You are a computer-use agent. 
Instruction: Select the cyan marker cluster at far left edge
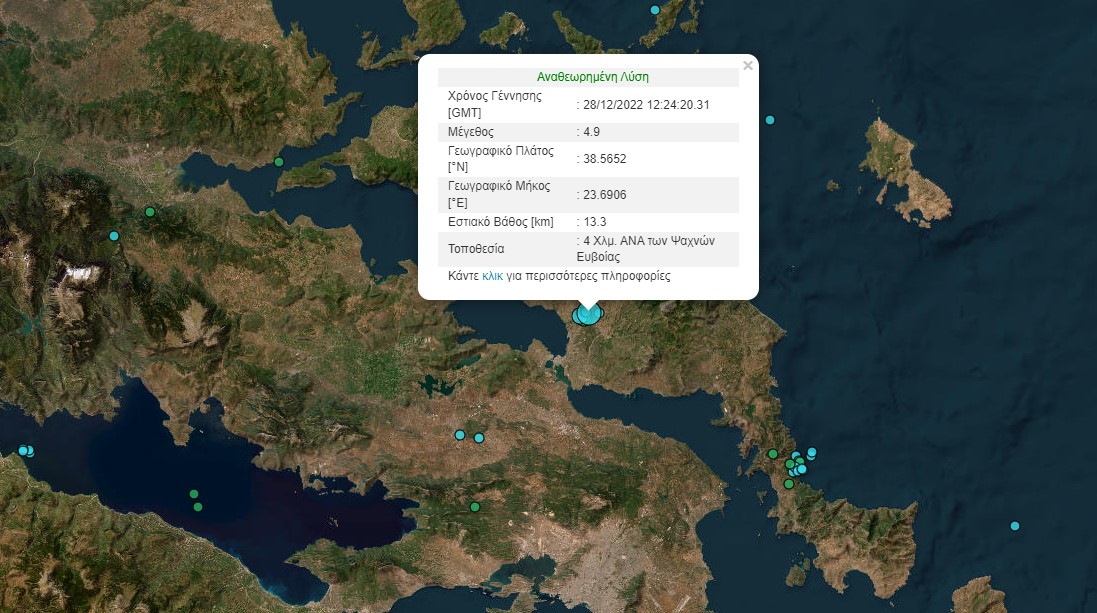(x=25, y=451)
